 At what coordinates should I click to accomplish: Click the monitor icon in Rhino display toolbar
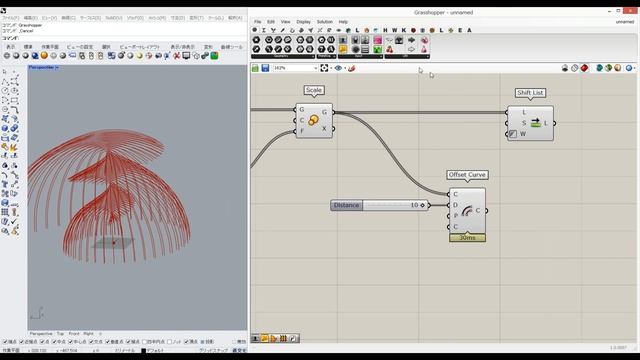(x=186, y=56)
